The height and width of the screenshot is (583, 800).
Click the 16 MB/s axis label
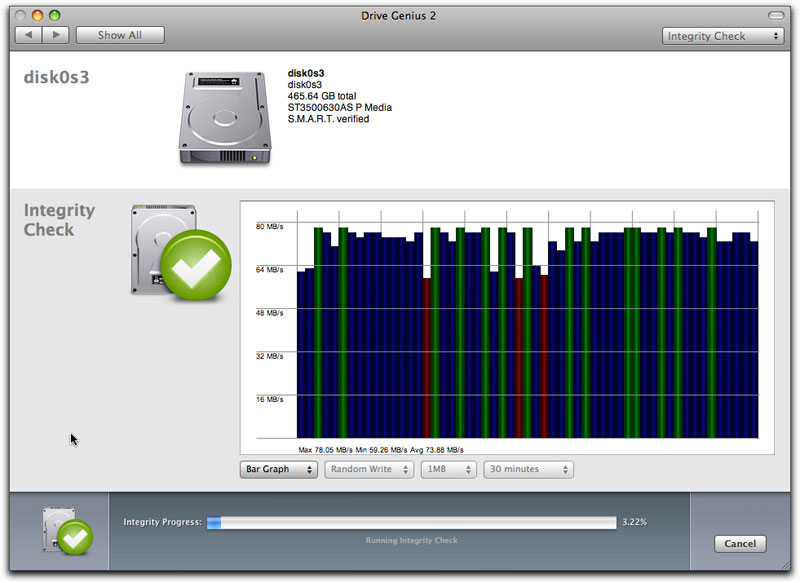(269, 399)
